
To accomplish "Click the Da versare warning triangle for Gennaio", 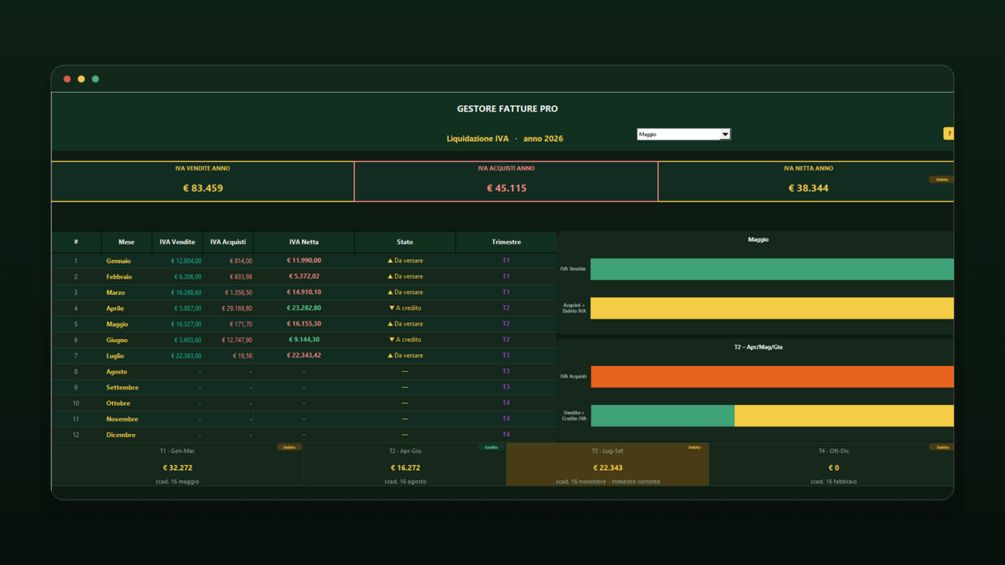I will tap(390, 261).
